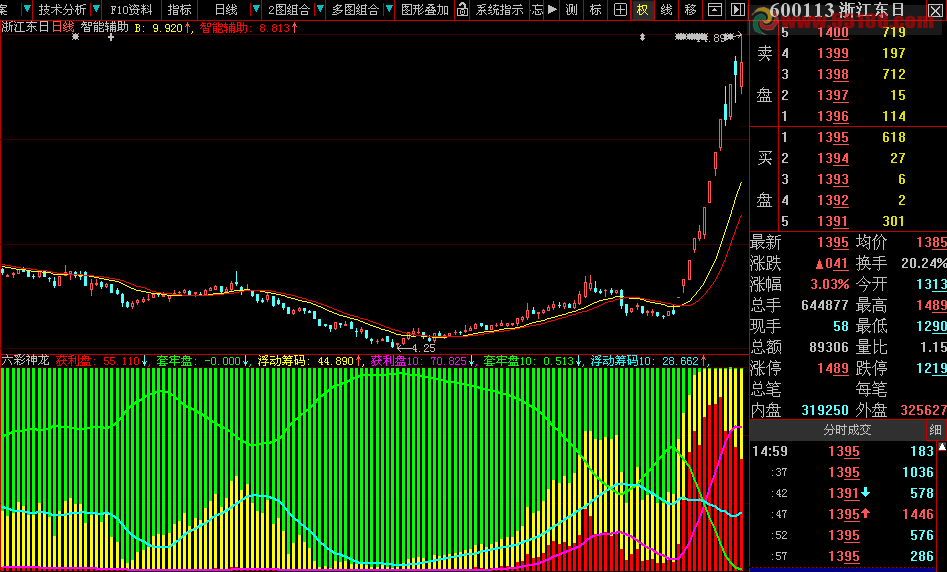The width and height of the screenshot is (947, 572).
Task: Open the 指标 indicator menu
Action: point(179,10)
